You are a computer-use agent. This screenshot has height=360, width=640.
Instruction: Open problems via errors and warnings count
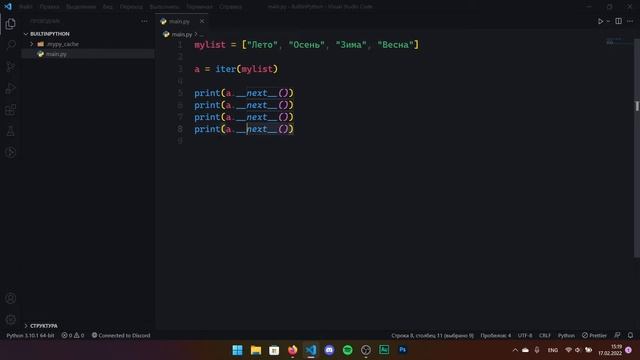[73, 336]
